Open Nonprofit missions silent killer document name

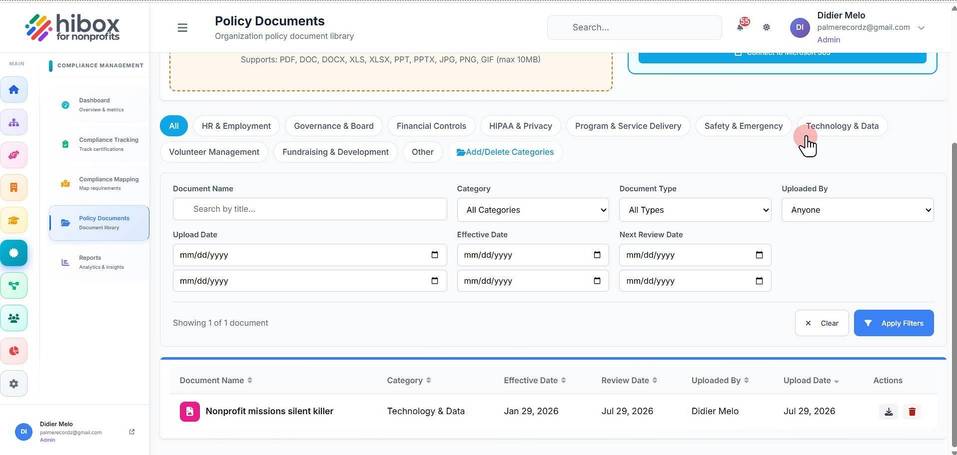pos(269,412)
